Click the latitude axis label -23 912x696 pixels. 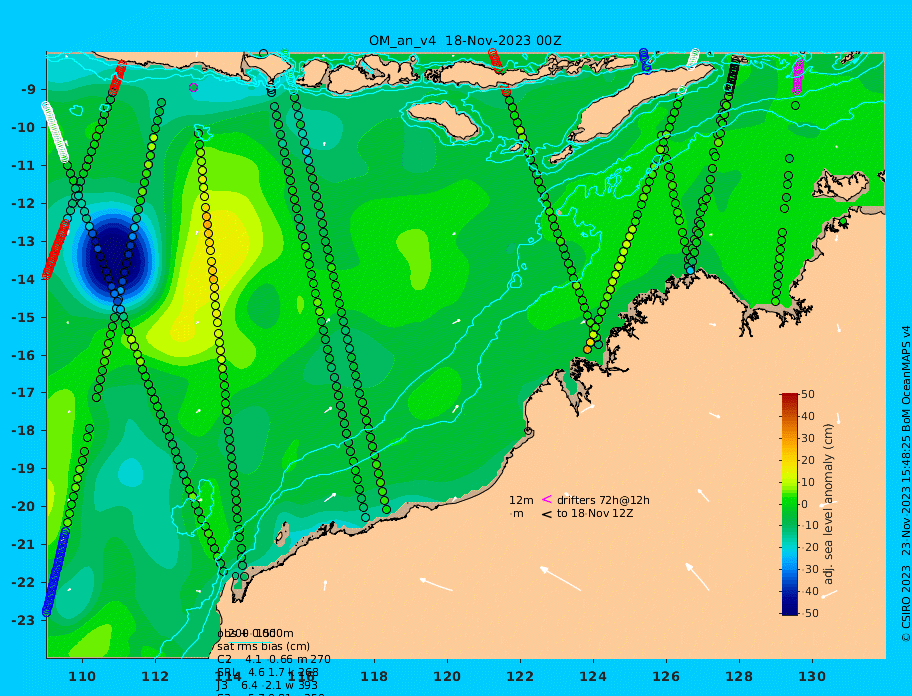[23, 620]
